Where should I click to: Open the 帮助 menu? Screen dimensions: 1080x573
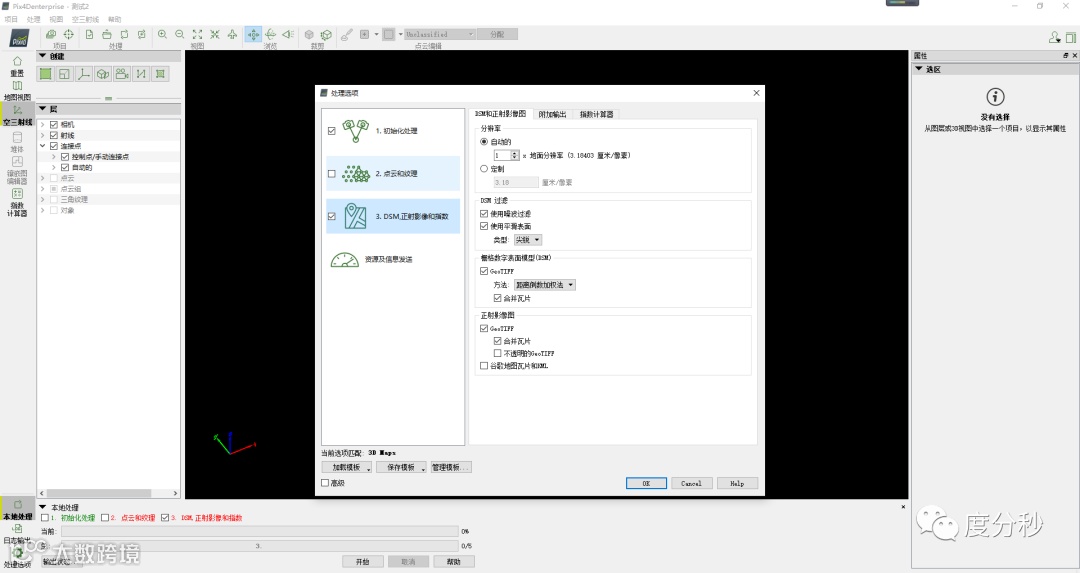click(114, 19)
